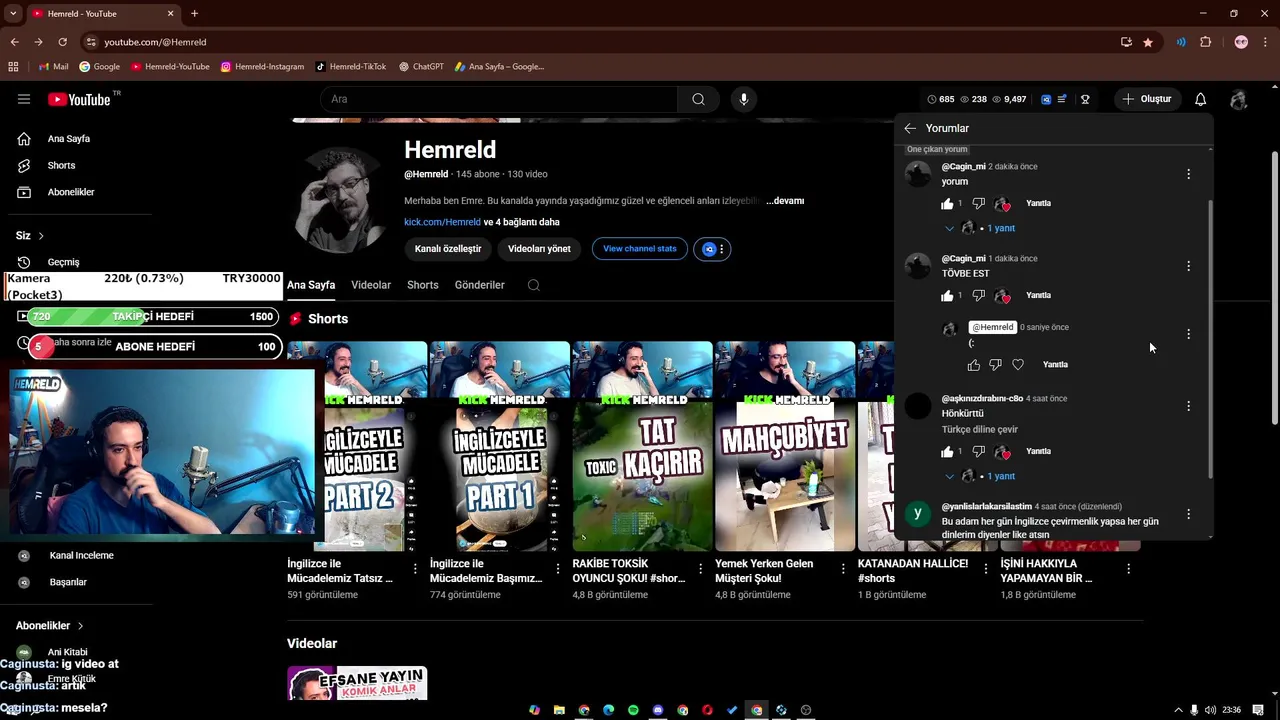This screenshot has height=720, width=1280.
Task: Open options for Hemreld ':(' reply
Action: [x=1188, y=334]
